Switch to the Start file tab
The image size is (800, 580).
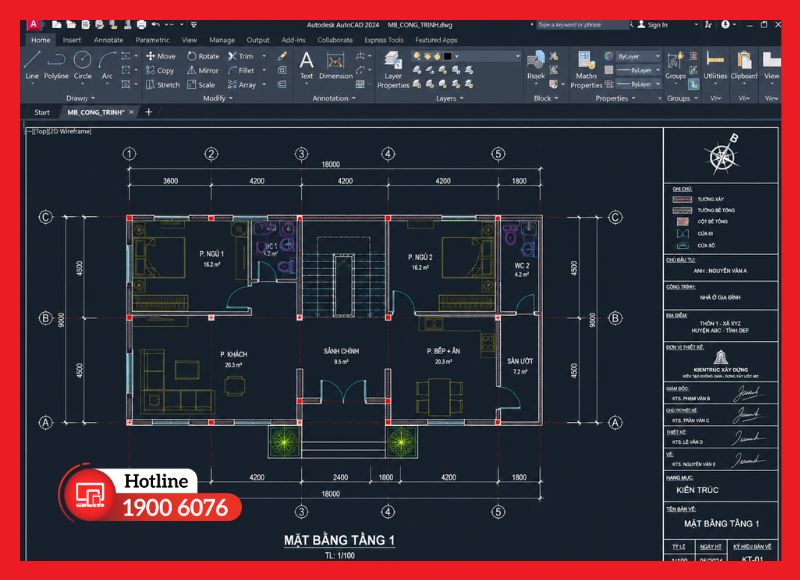pyautogui.click(x=42, y=112)
